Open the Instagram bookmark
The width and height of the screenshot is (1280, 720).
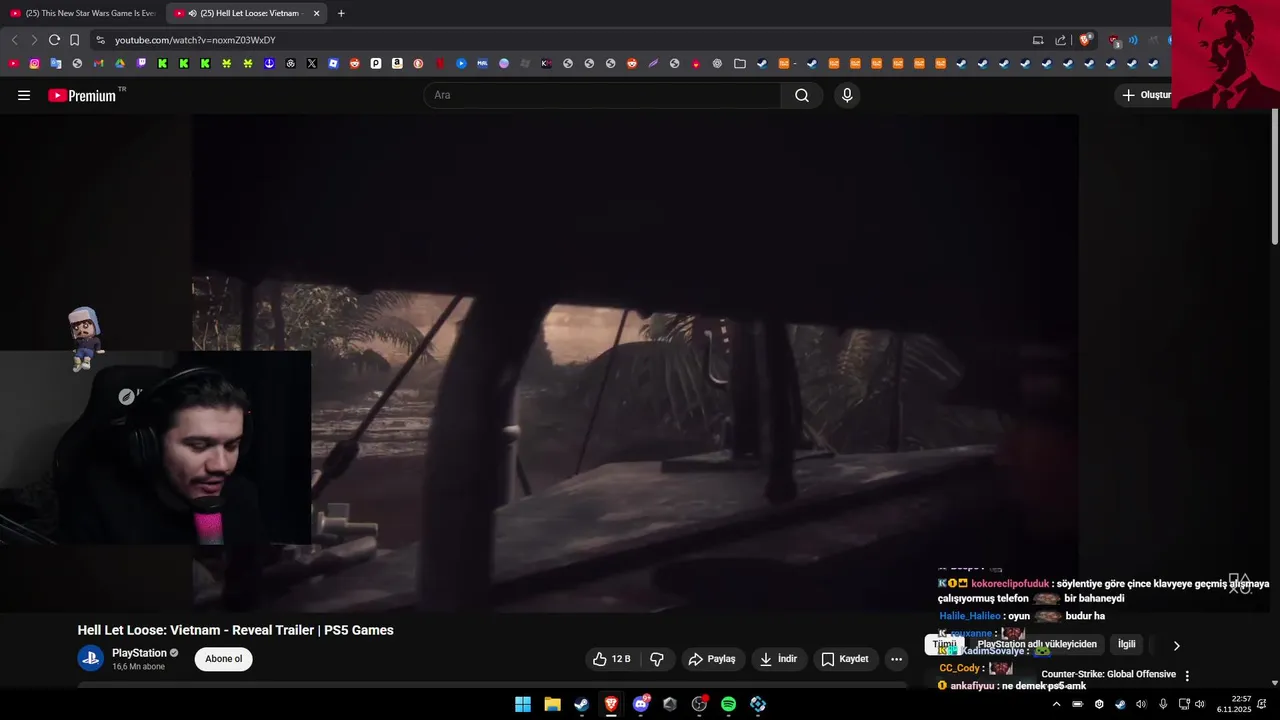[x=34, y=63]
